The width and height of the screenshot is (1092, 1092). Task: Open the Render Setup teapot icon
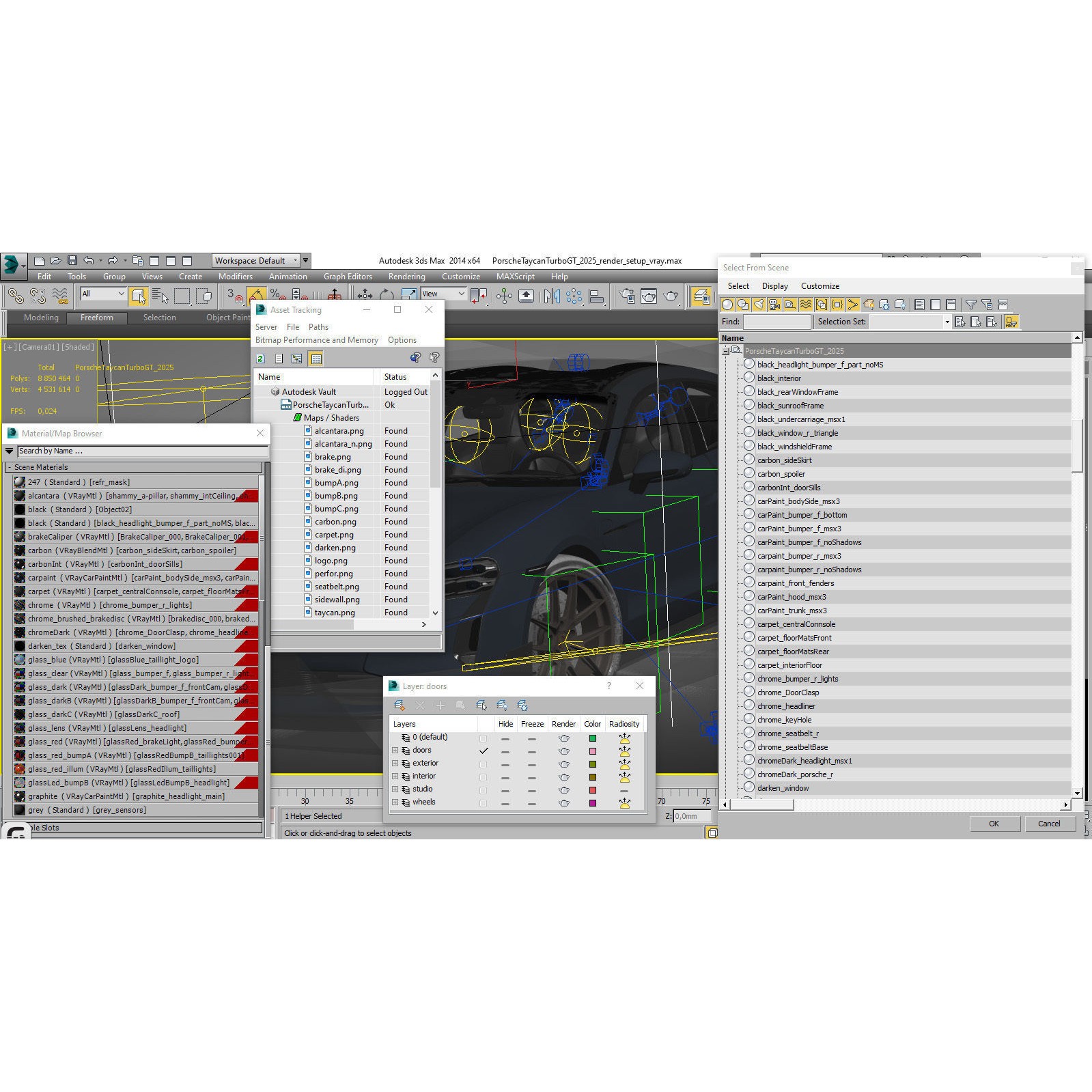pyautogui.click(x=627, y=296)
